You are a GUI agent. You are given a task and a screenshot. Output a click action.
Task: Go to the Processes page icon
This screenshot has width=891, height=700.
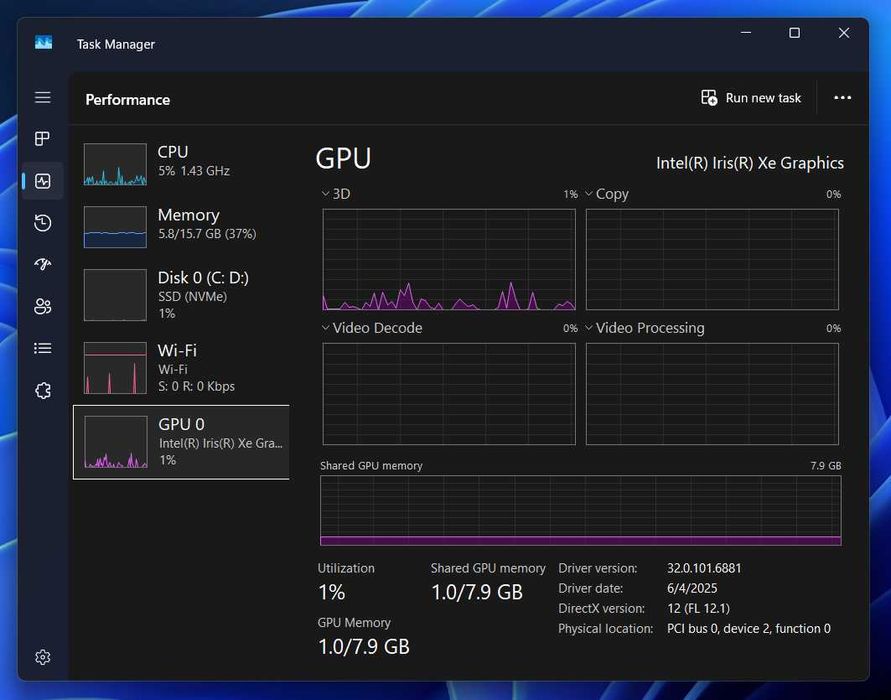[43, 139]
